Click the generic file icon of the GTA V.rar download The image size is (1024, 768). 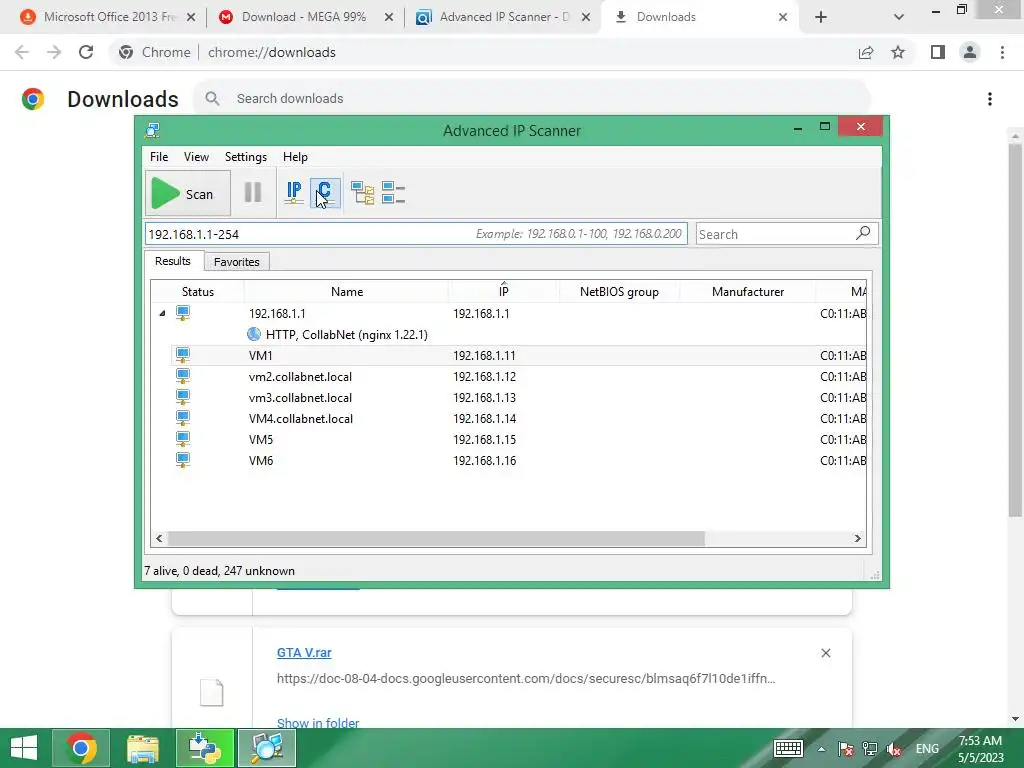coord(212,693)
